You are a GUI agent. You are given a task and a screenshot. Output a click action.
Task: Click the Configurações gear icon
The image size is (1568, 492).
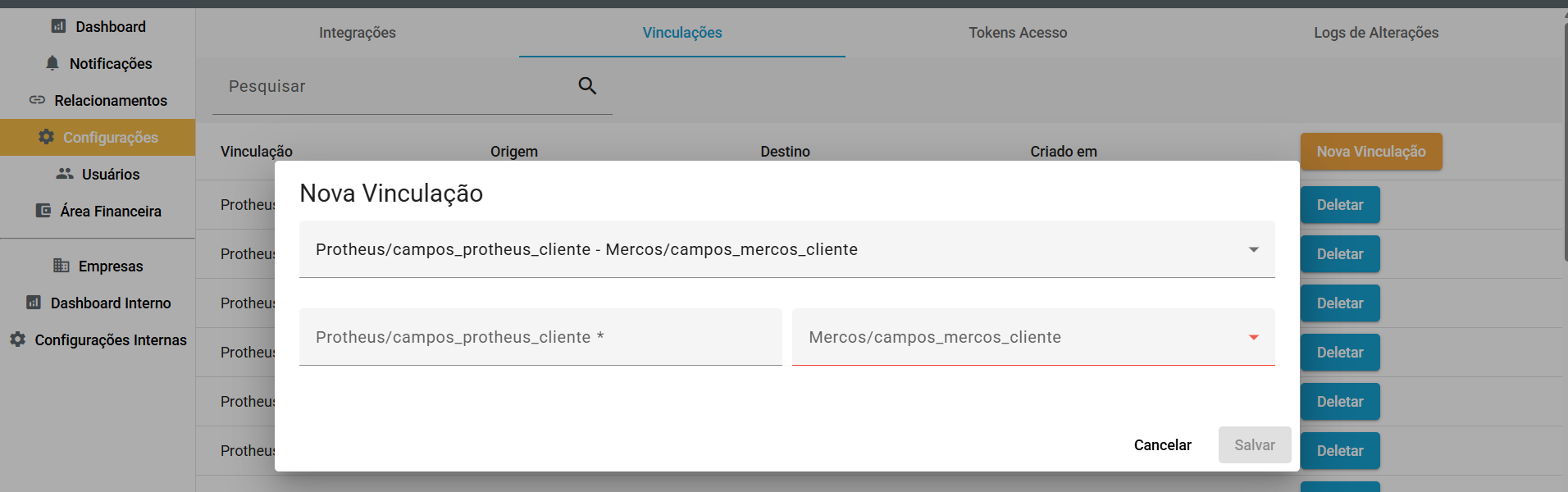tap(47, 137)
